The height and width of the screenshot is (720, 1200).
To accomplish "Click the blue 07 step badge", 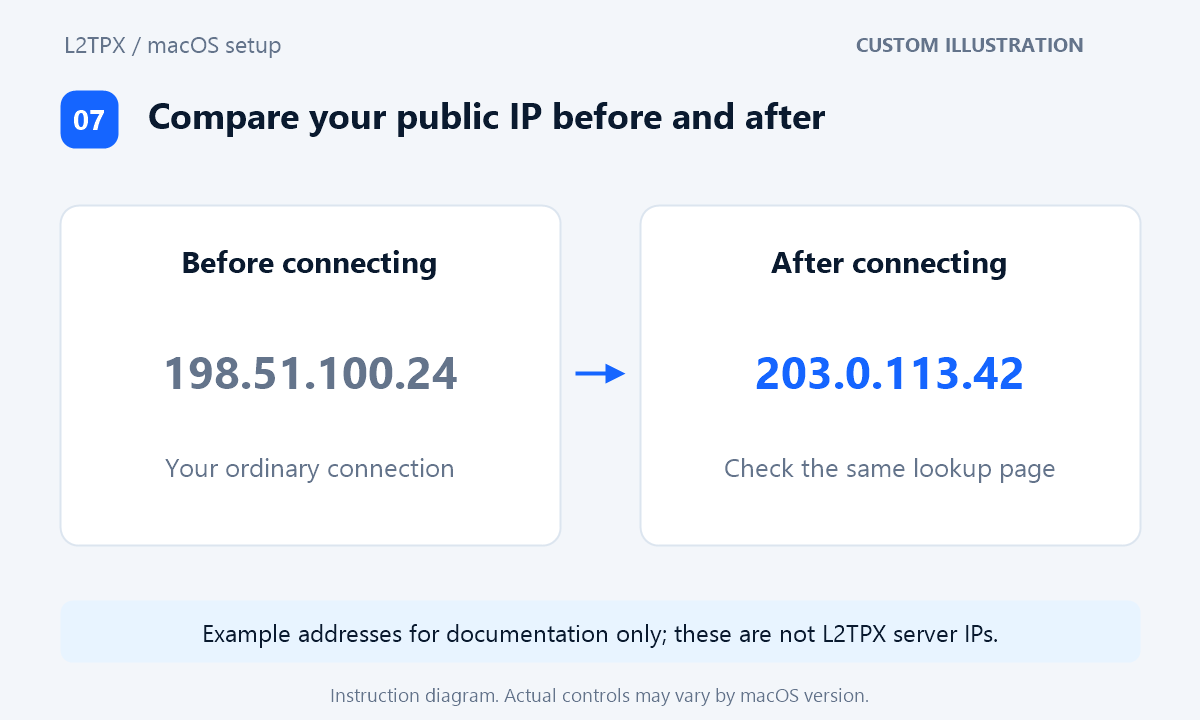I will 89,119.
